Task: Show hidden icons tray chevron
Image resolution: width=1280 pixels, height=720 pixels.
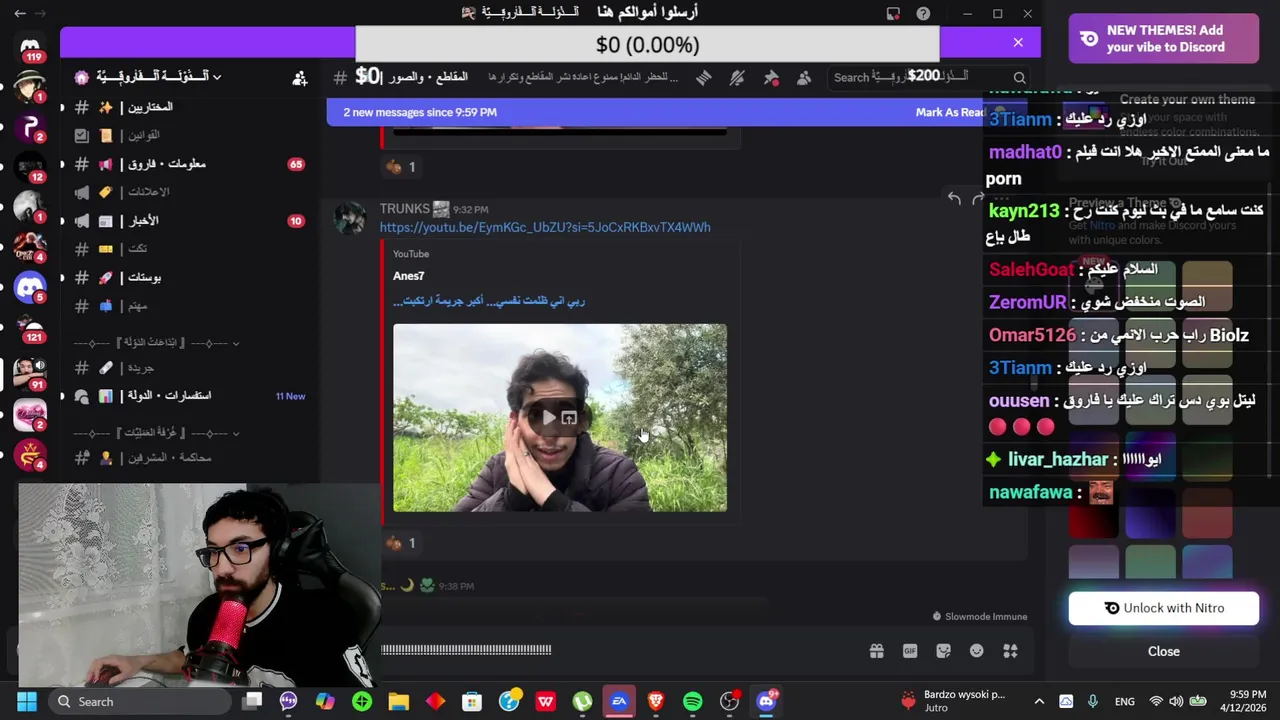Action: click(x=1039, y=701)
